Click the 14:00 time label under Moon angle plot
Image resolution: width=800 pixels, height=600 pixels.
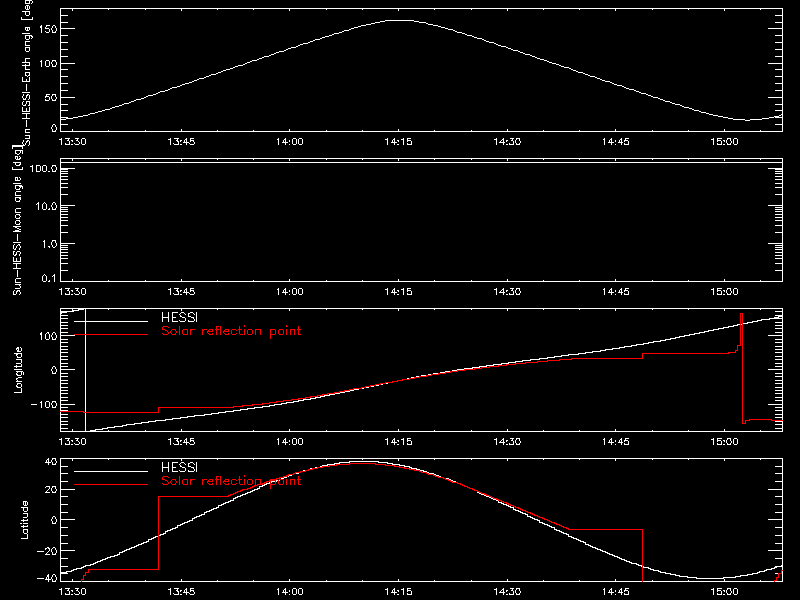[x=290, y=291]
